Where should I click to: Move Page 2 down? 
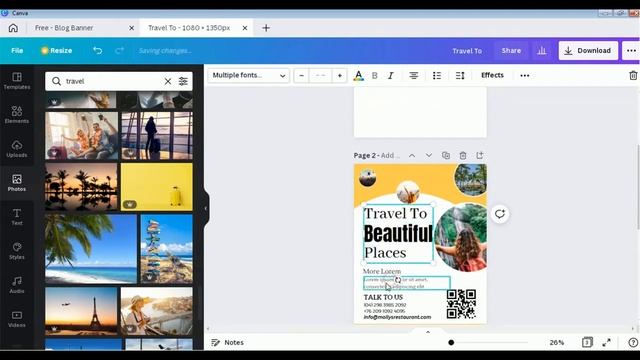[429, 156]
